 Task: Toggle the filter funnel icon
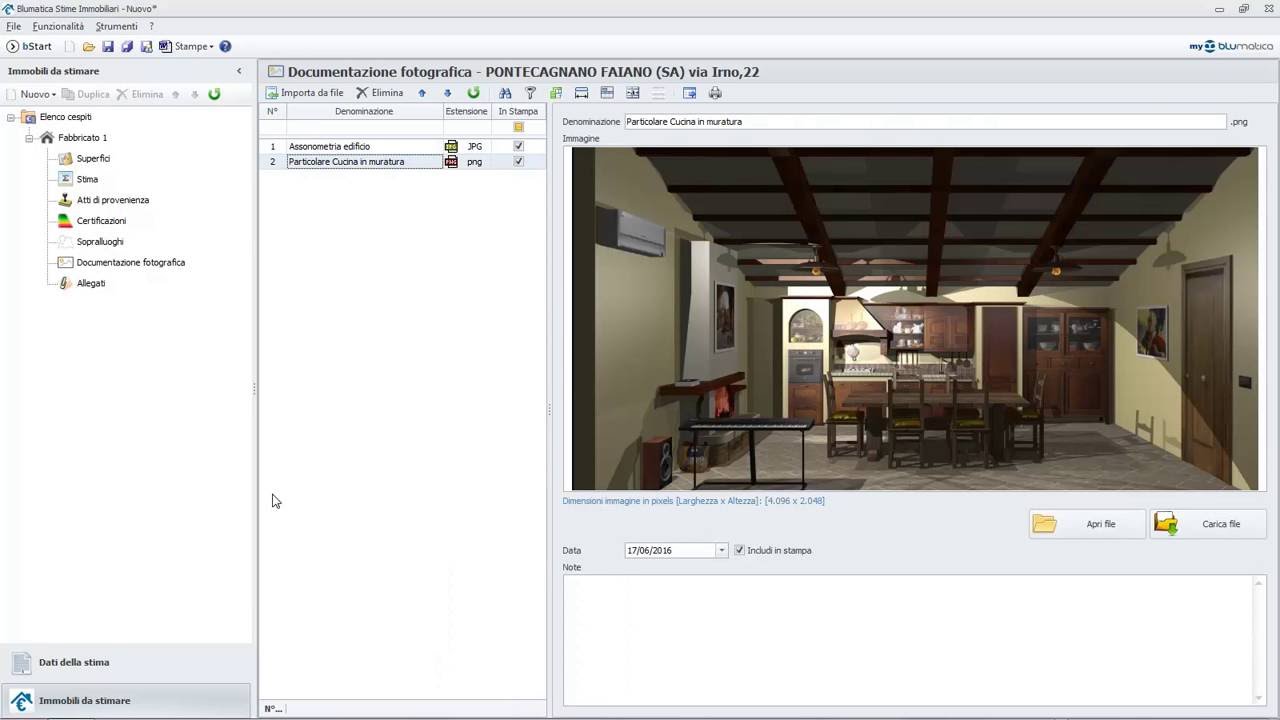(531, 93)
